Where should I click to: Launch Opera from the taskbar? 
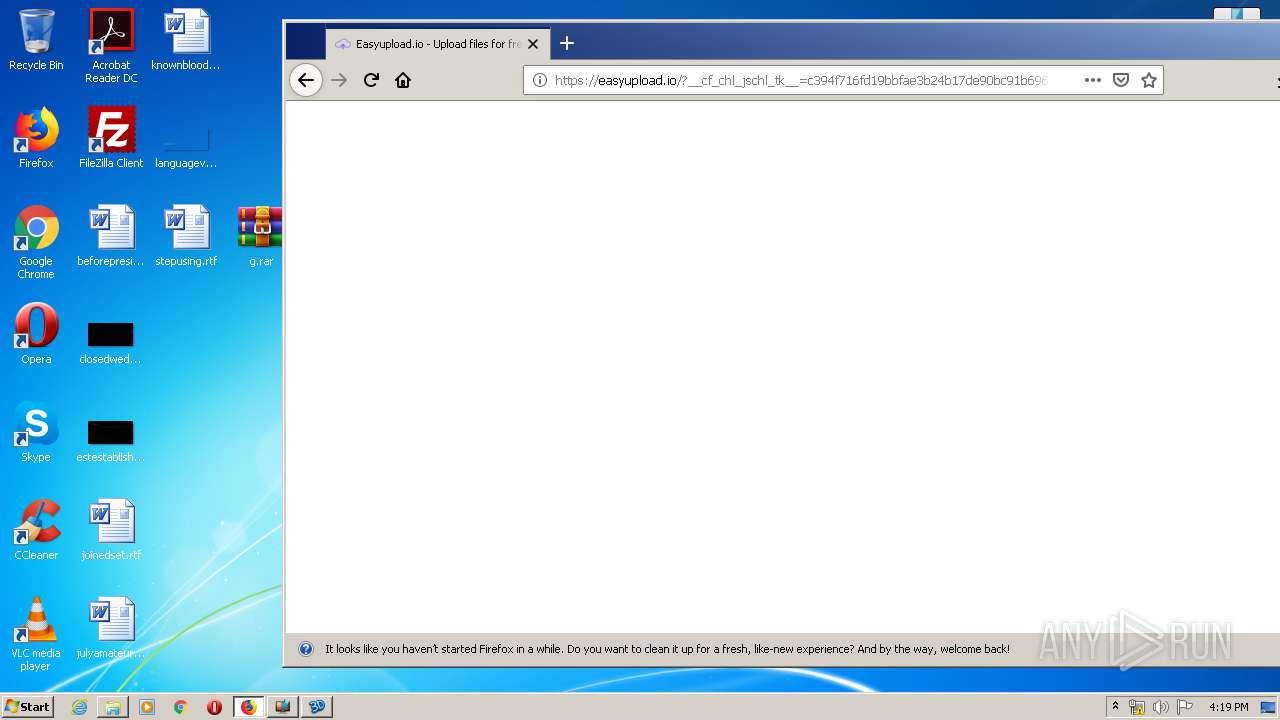click(x=215, y=707)
